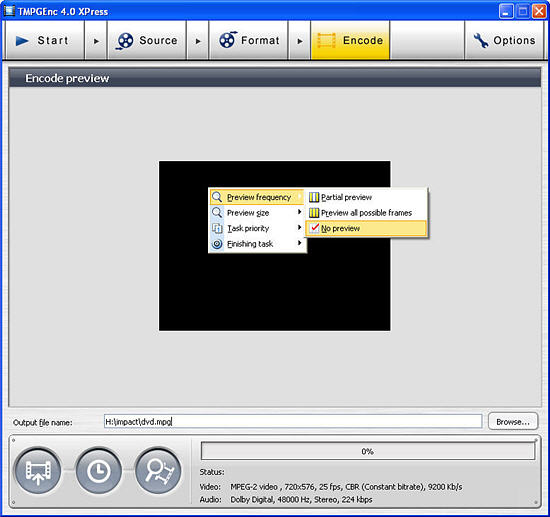This screenshot has width=550, height=517.
Task: Select Preview frequency menu entry
Action: point(257,197)
